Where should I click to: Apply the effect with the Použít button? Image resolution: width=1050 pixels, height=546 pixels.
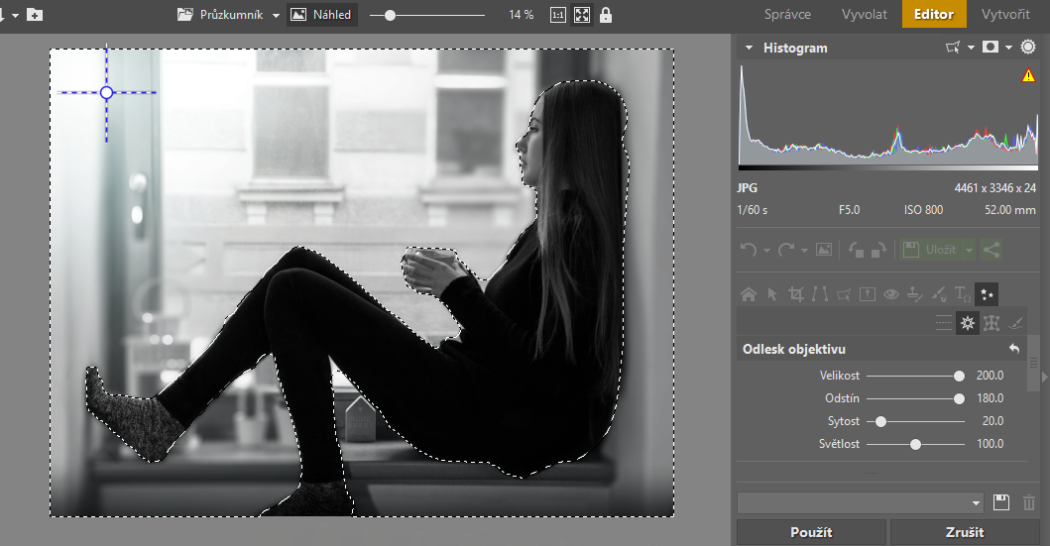(x=811, y=532)
